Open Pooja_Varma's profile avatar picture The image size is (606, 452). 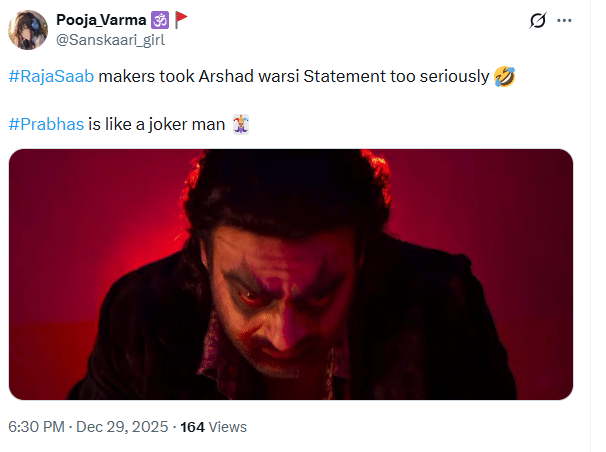[27, 30]
